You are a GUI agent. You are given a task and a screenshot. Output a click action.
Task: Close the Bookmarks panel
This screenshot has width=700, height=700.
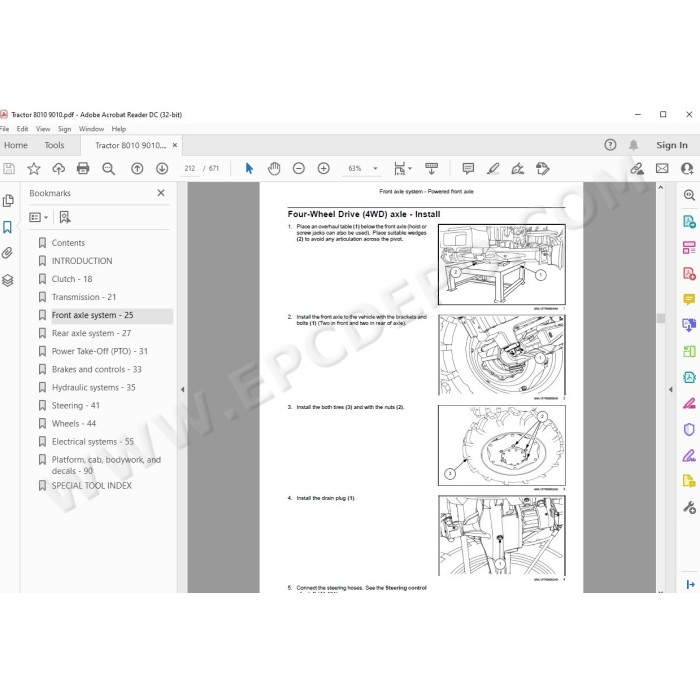point(161,193)
